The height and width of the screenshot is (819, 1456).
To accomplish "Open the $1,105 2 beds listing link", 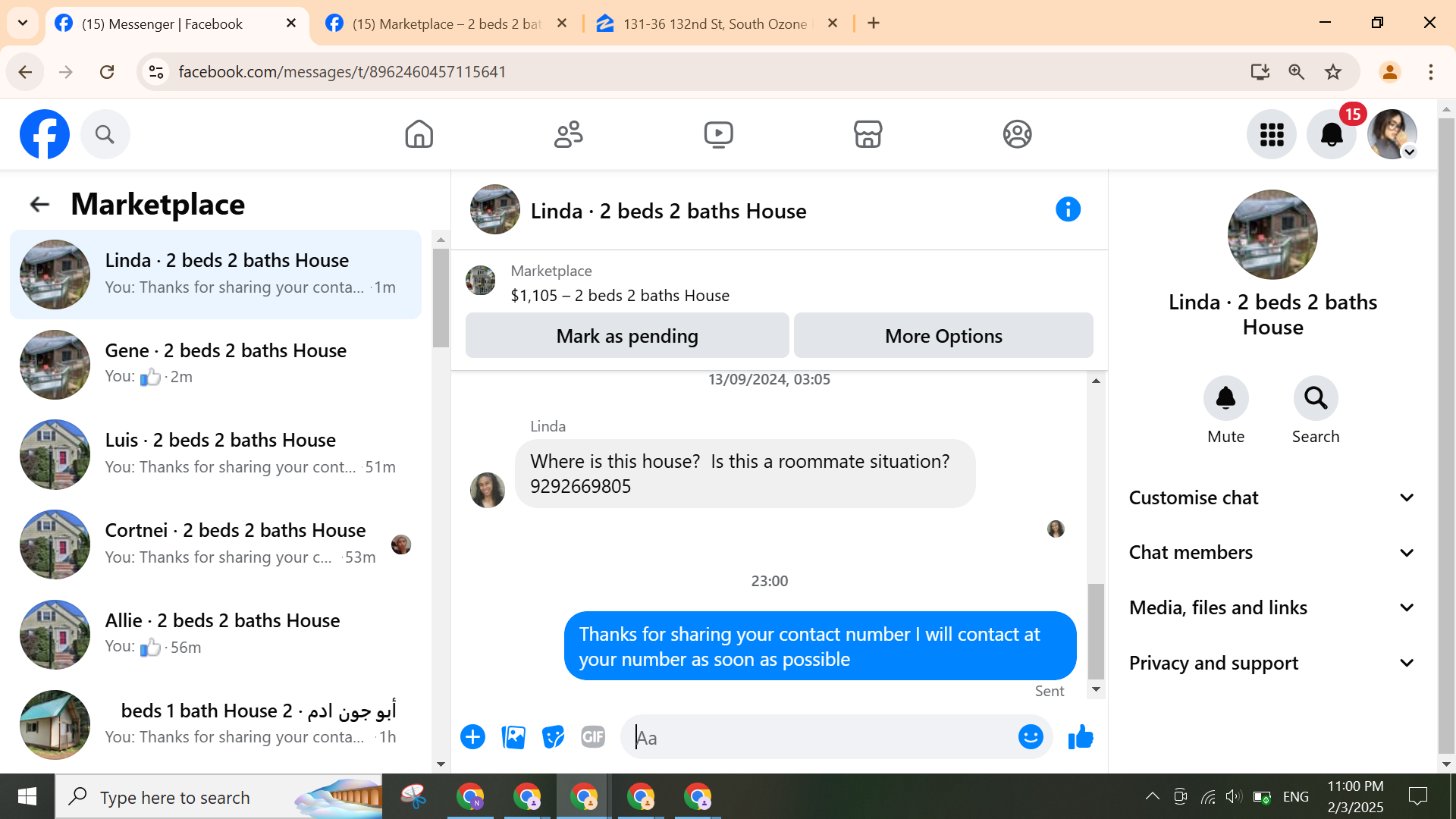I will click(620, 295).
